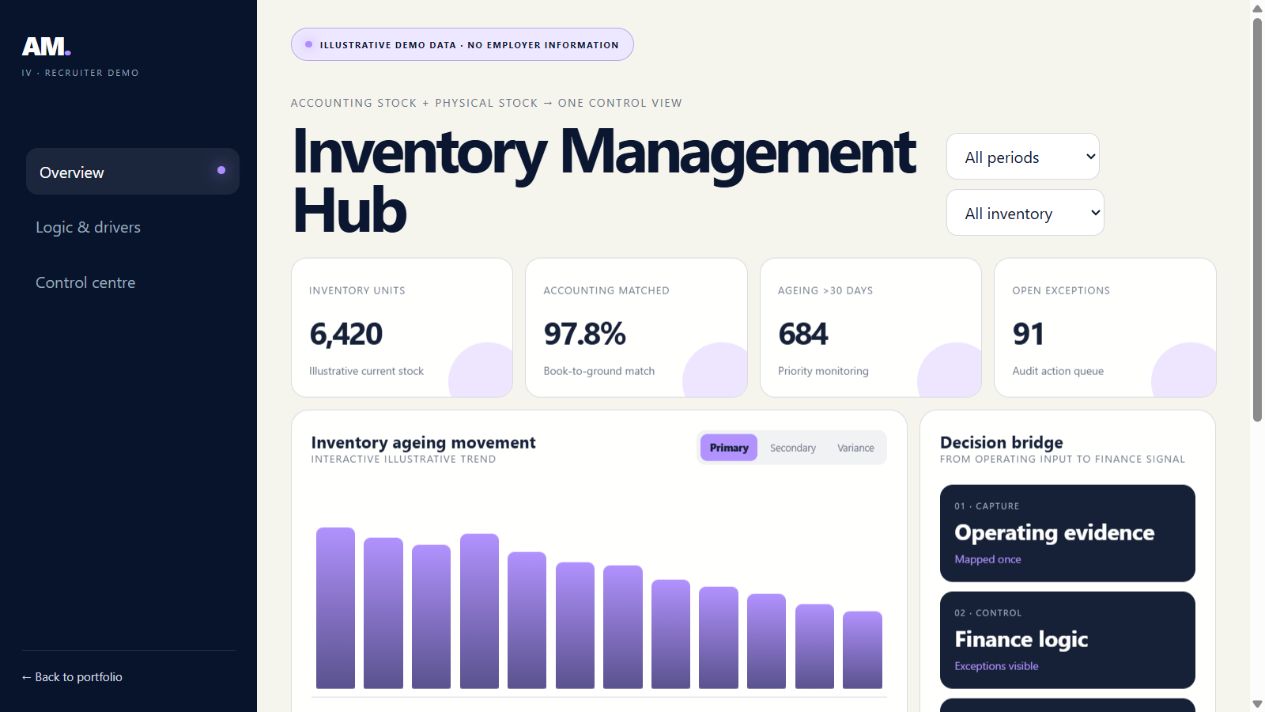
Task: Click the Illustrative demo data badge
Action: coord(462,44)
